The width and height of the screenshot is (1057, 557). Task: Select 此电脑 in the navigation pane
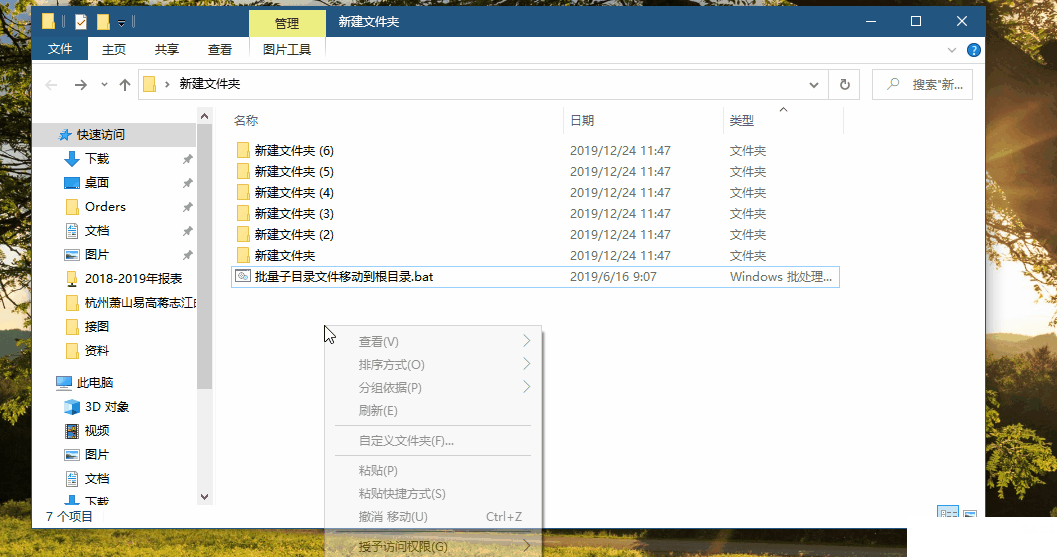(94, 382)
